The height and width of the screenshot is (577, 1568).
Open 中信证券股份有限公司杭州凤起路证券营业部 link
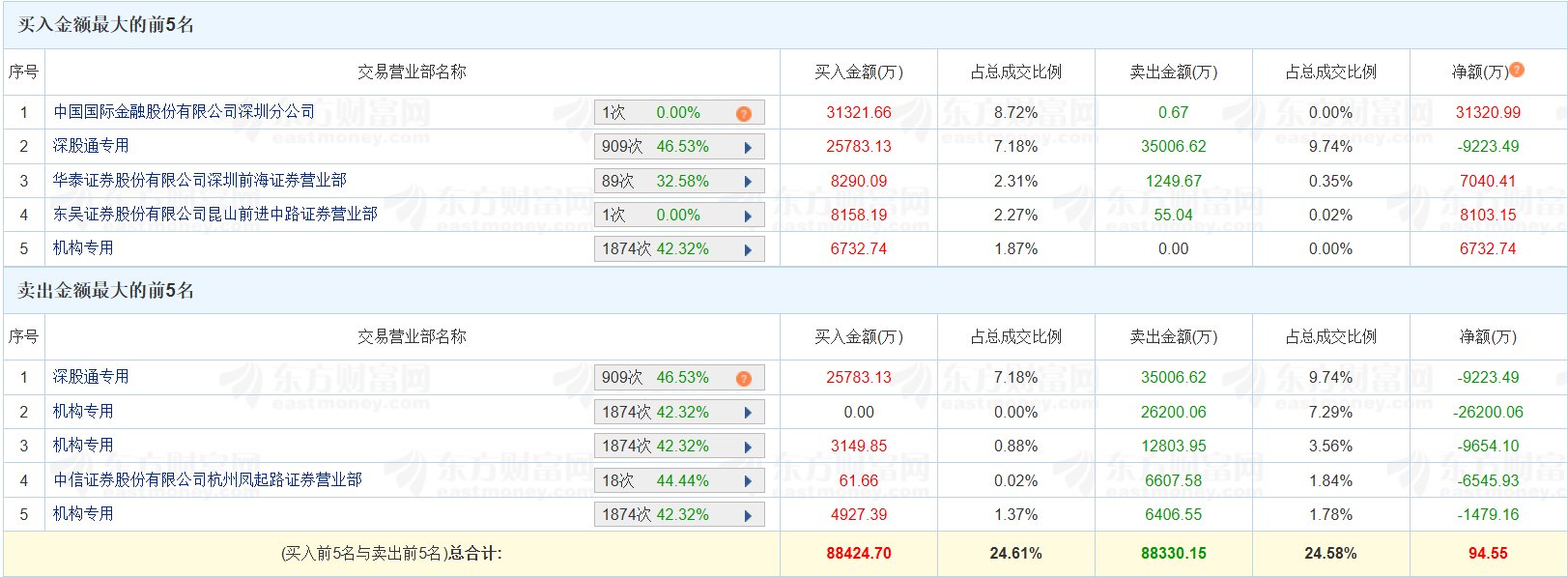pyautogui.click(x=207, y=479)
